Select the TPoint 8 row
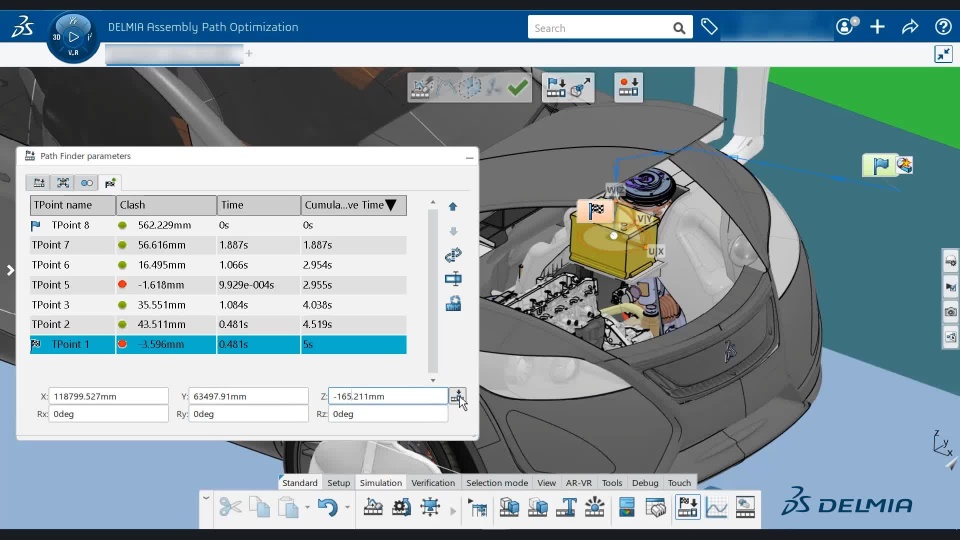Screen dimensions: 960x540 tap(218, 225)
